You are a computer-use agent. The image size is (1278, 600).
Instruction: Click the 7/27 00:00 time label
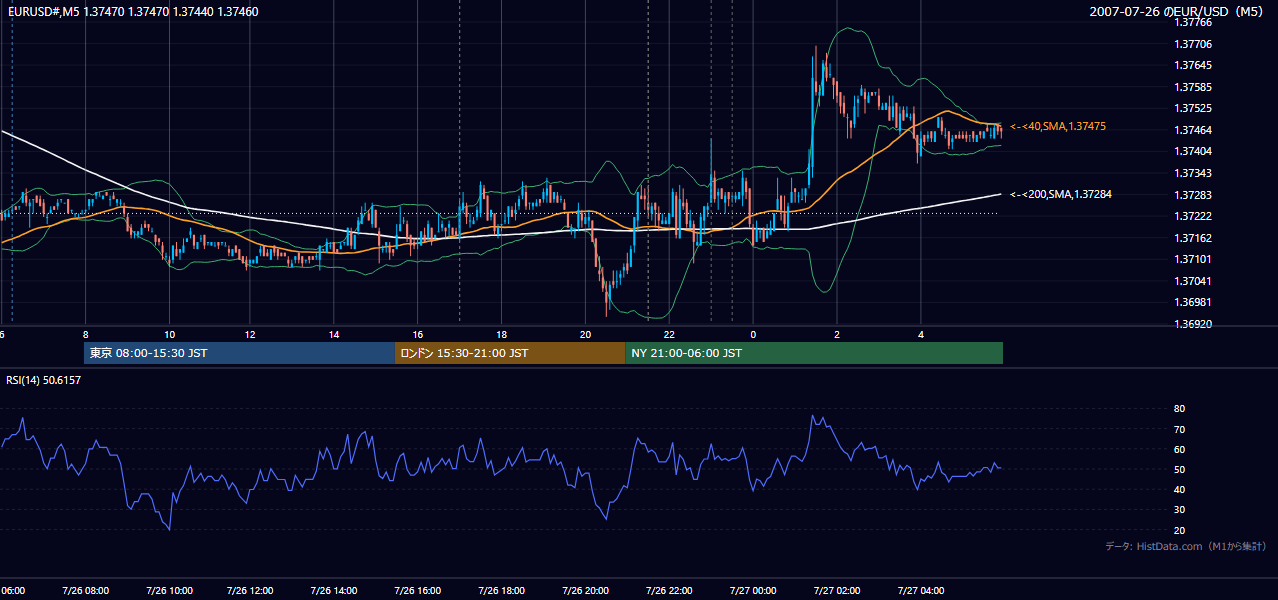pos(752,591)
